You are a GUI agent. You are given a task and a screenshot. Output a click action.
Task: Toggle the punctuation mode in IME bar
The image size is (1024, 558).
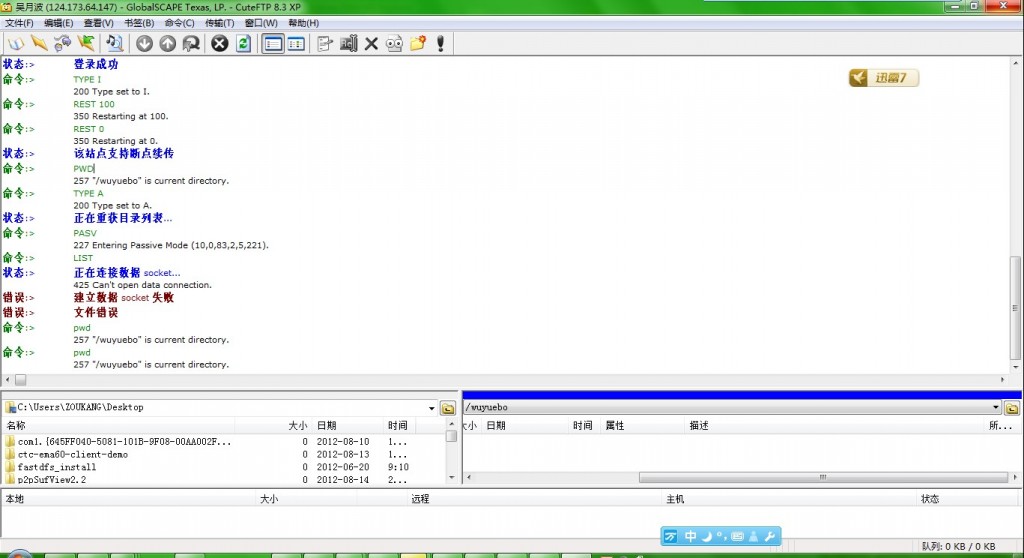pyautogui.click(x=722, y=536)
